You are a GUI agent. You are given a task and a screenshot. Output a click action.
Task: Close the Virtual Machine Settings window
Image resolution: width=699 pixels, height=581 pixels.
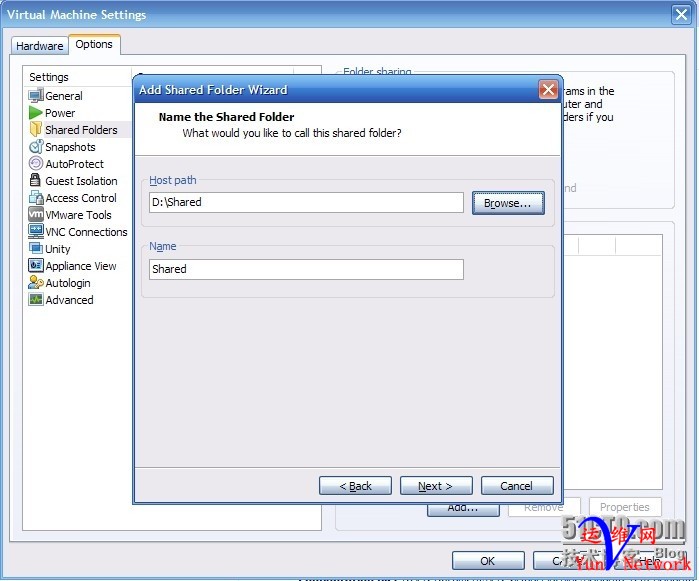[x=681, y=14]
